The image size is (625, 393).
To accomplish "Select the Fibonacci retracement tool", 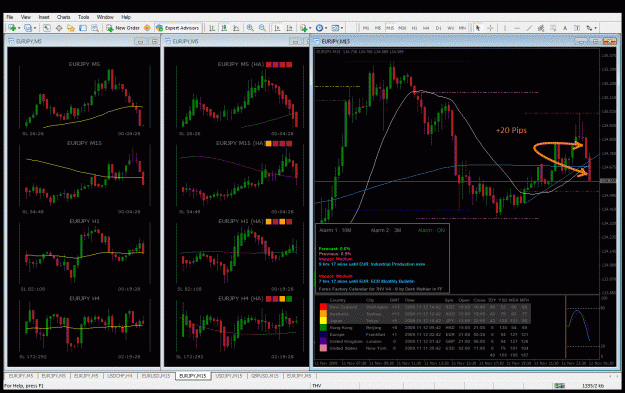I will tap(553, 28).
